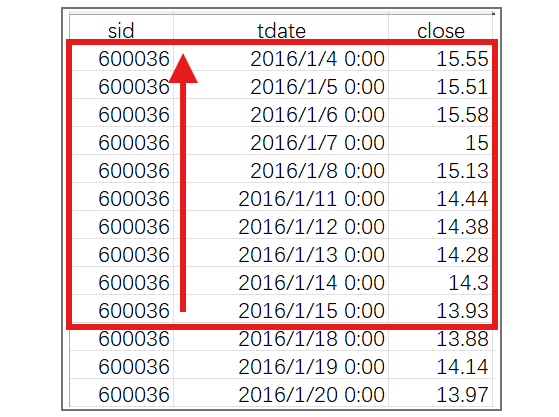This screenshot has width=559, height=417.
Task: Select the close value 13.97
Action: coord(441,393)
